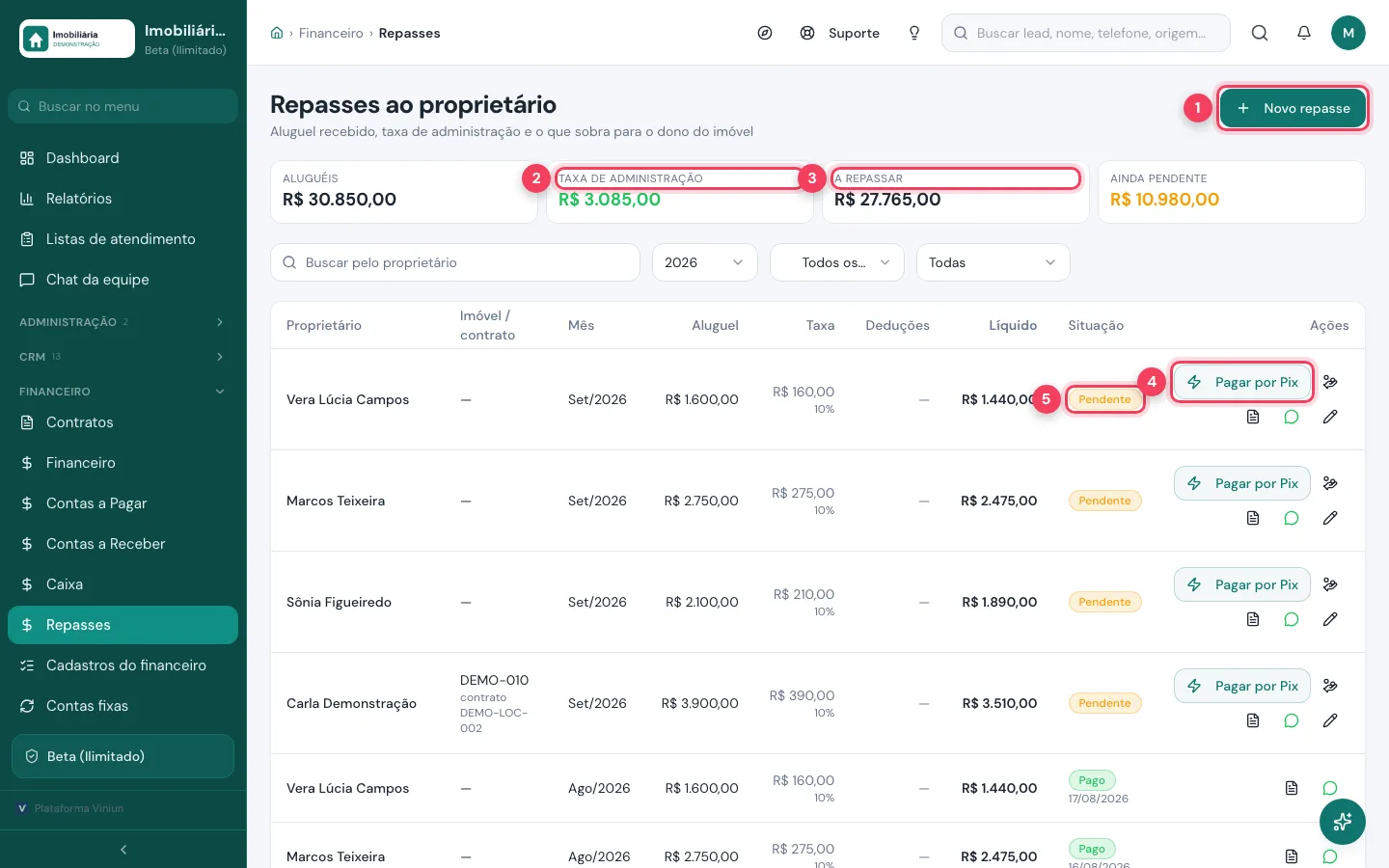1389x868 pixels.
Task: Click the green chat icon in Sônia Figueiredo's row
Action: (1292, 619)
